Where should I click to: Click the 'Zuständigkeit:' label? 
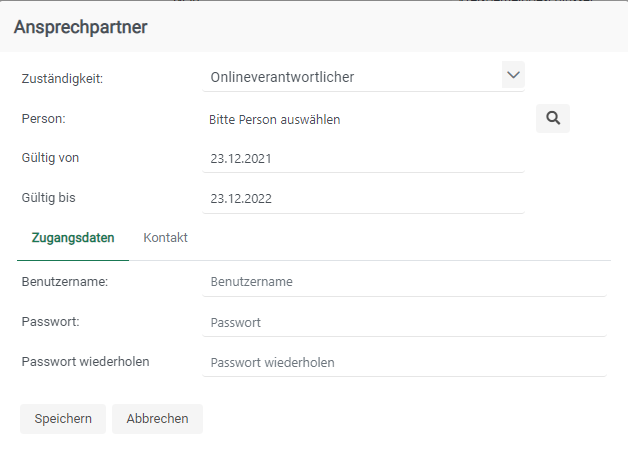point(62,78)
